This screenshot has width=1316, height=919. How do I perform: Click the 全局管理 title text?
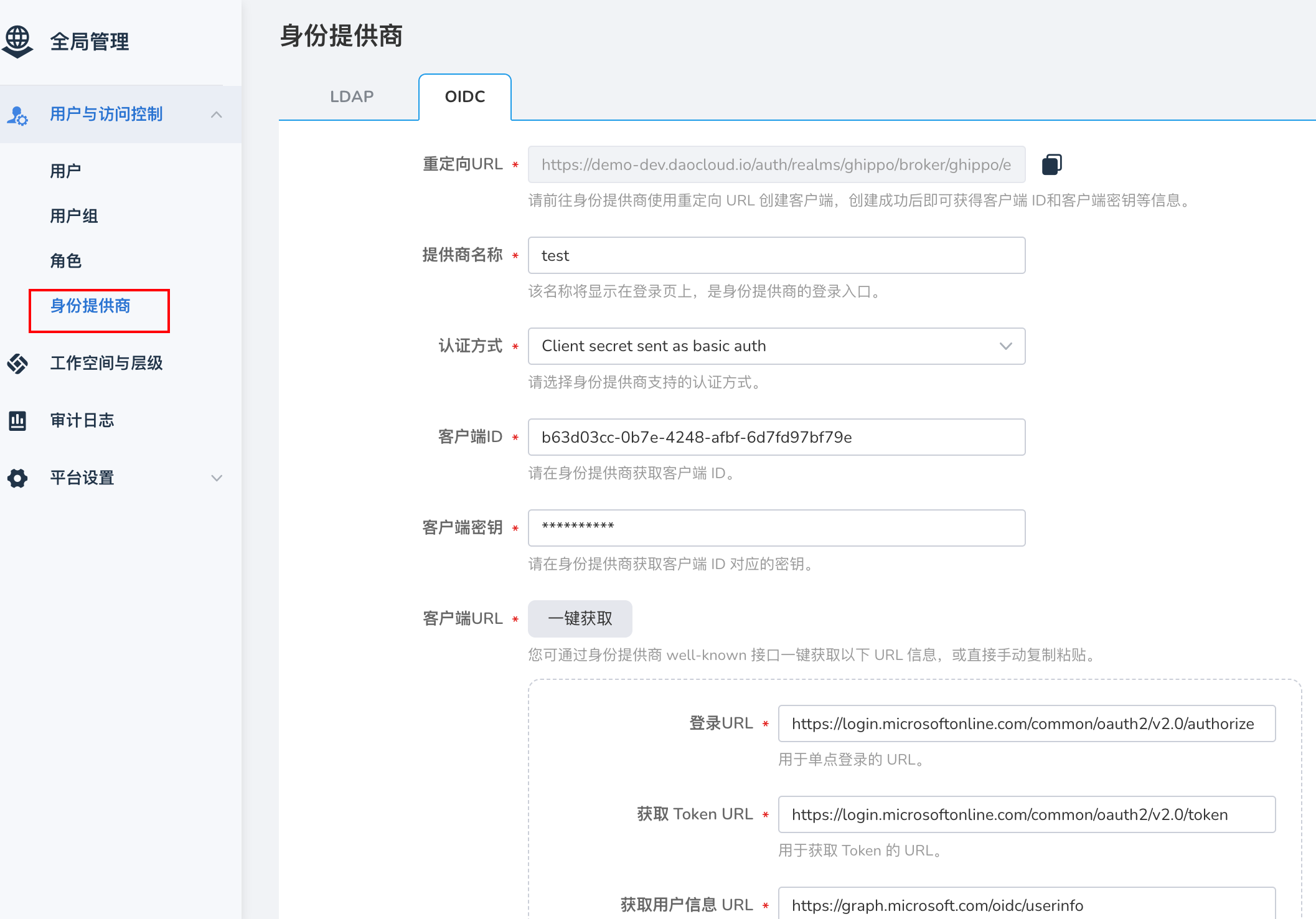tap(90, 42)
